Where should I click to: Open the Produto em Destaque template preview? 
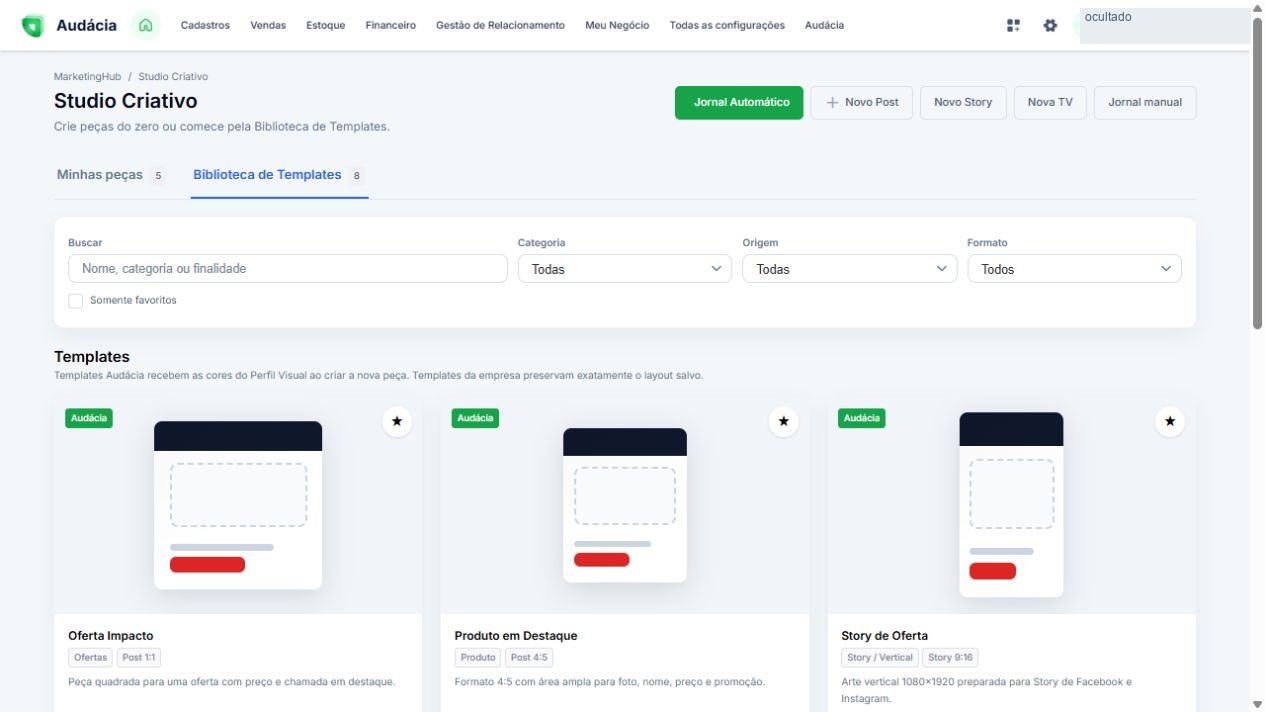625,505
